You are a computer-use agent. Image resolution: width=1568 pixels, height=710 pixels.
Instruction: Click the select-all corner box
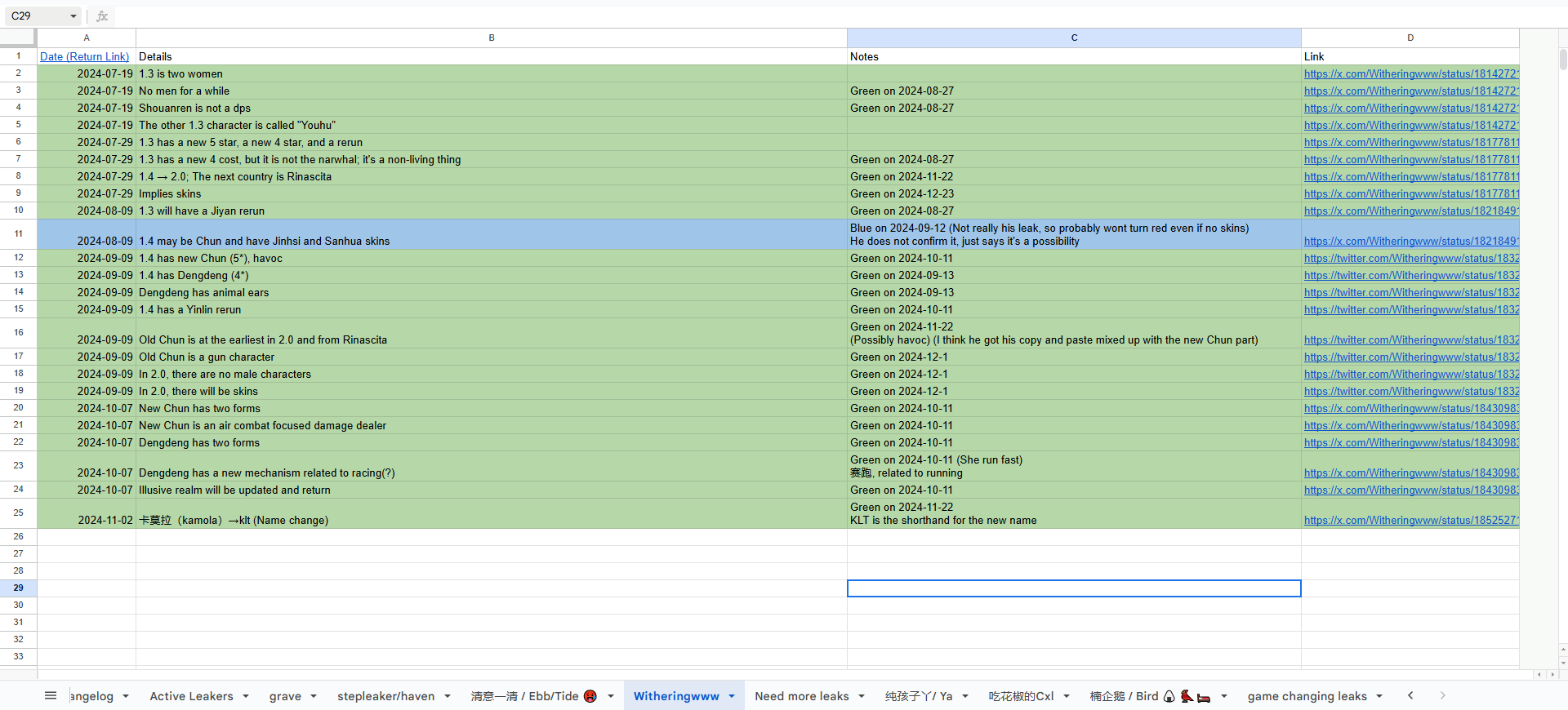[18, 38]
